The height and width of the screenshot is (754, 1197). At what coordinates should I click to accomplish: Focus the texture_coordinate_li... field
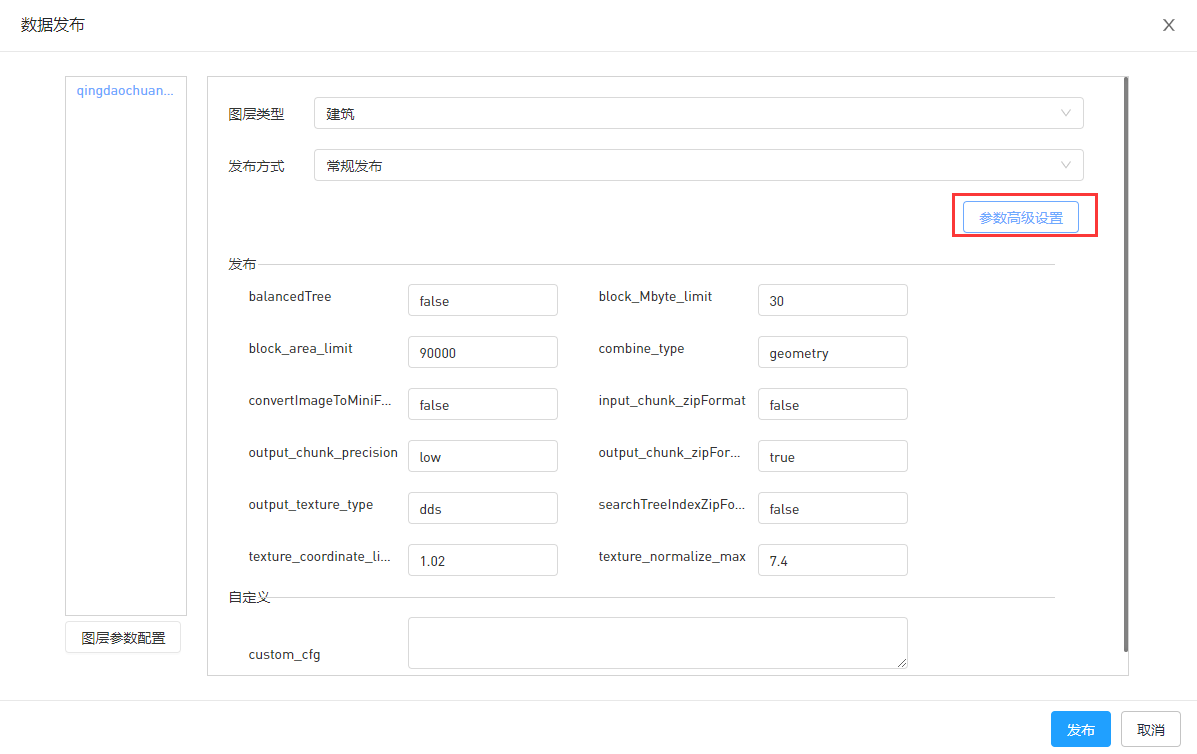point(482,560)
